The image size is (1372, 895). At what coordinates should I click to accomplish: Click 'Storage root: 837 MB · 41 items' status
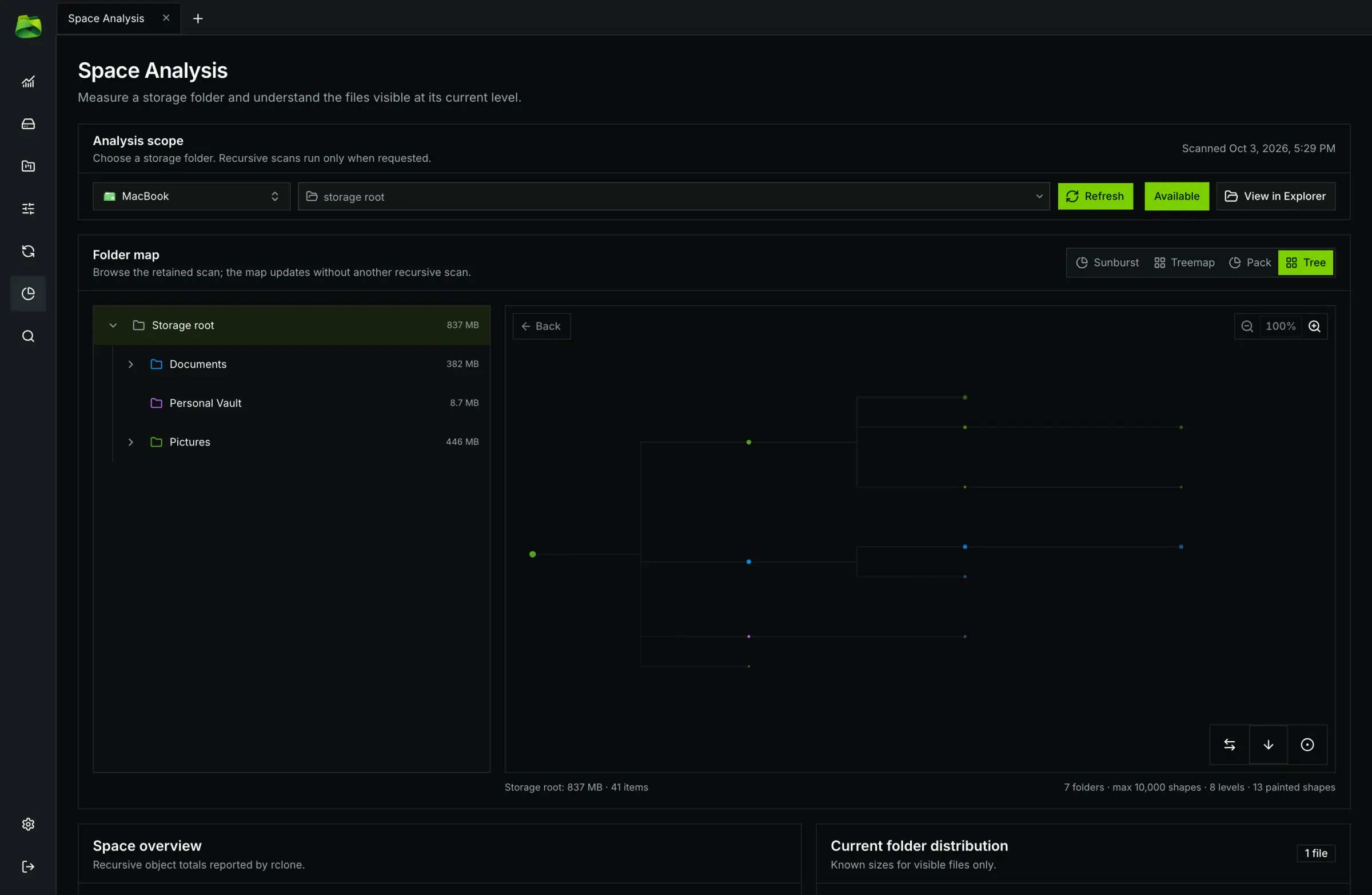[x=576, y=787]
